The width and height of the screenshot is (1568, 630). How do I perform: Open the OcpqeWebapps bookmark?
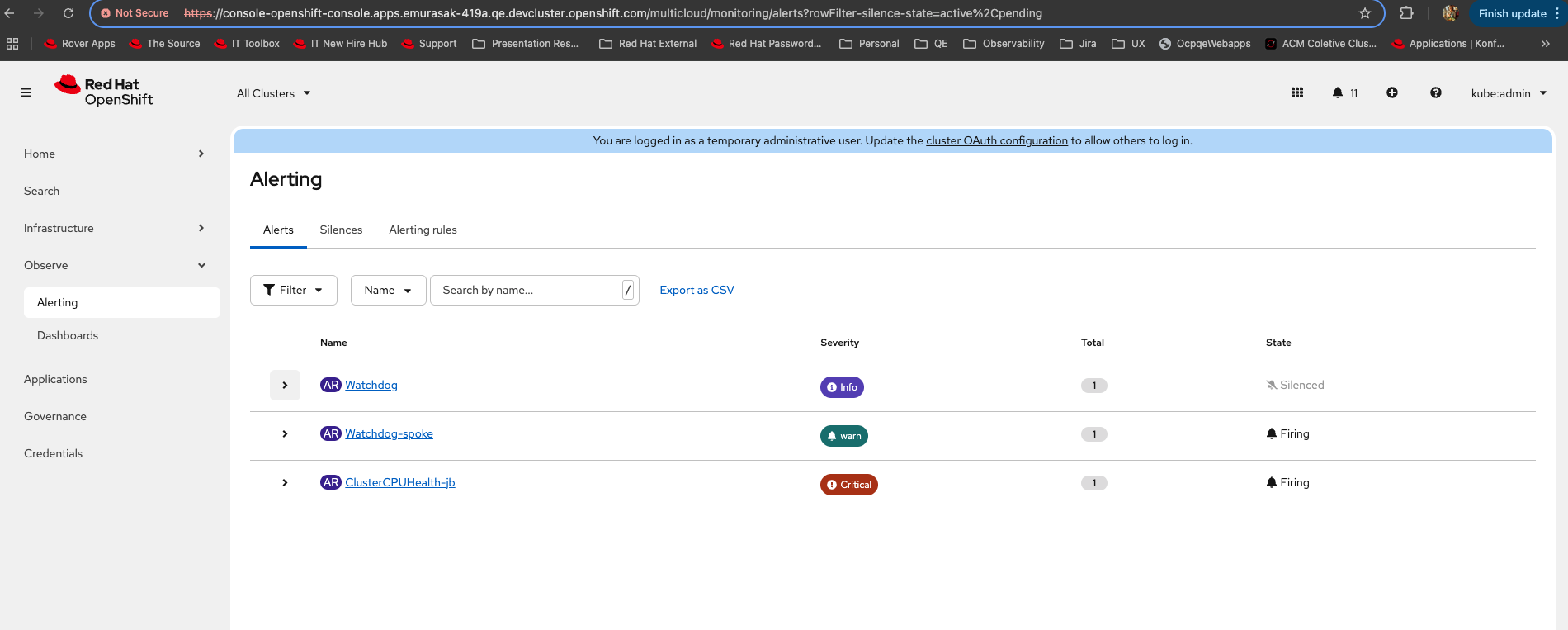pyautogui.click(x=1205, y=44)
